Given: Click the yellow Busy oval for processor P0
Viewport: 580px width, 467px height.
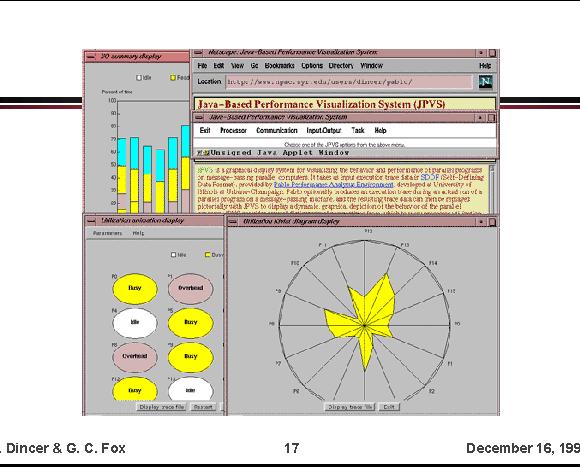Looking at the screenshot, I should click(x=135, y=288).
